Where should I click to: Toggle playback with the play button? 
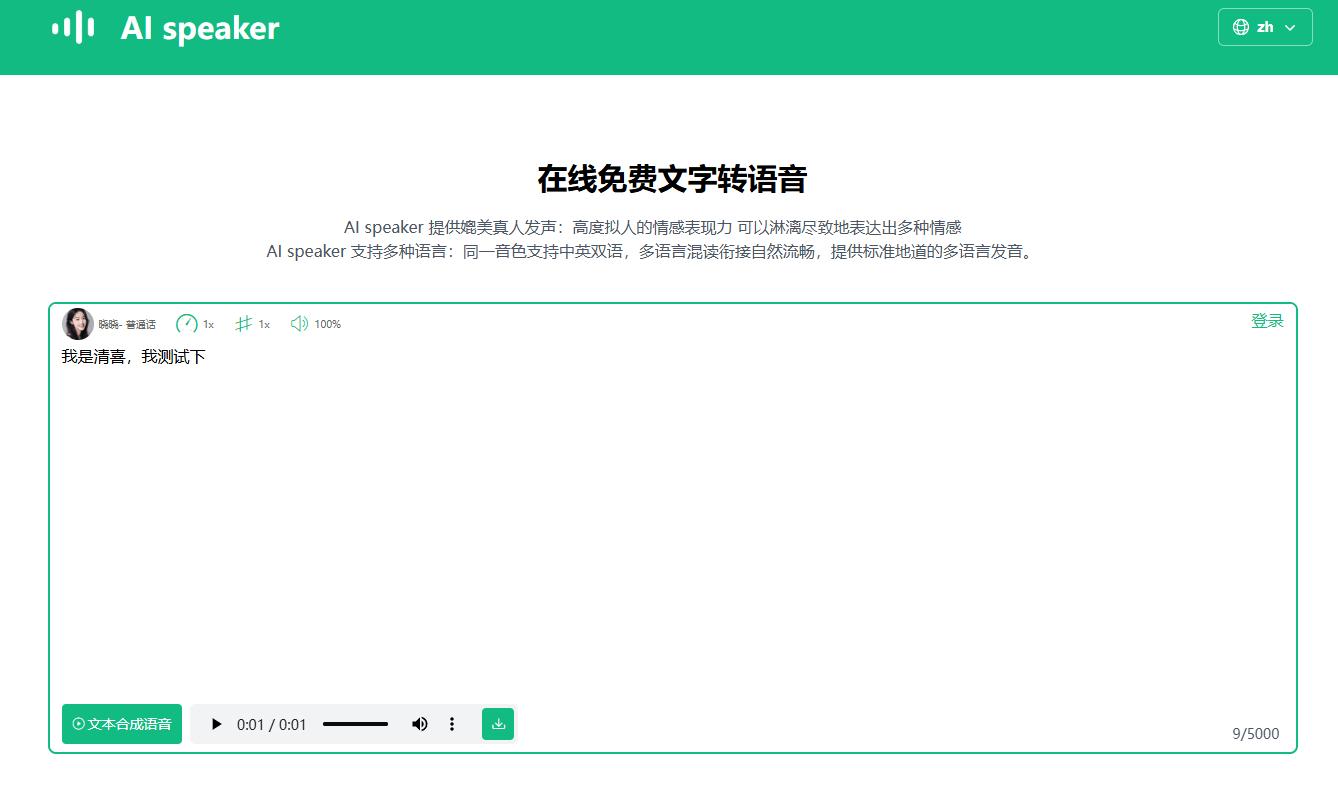point(216,723)
